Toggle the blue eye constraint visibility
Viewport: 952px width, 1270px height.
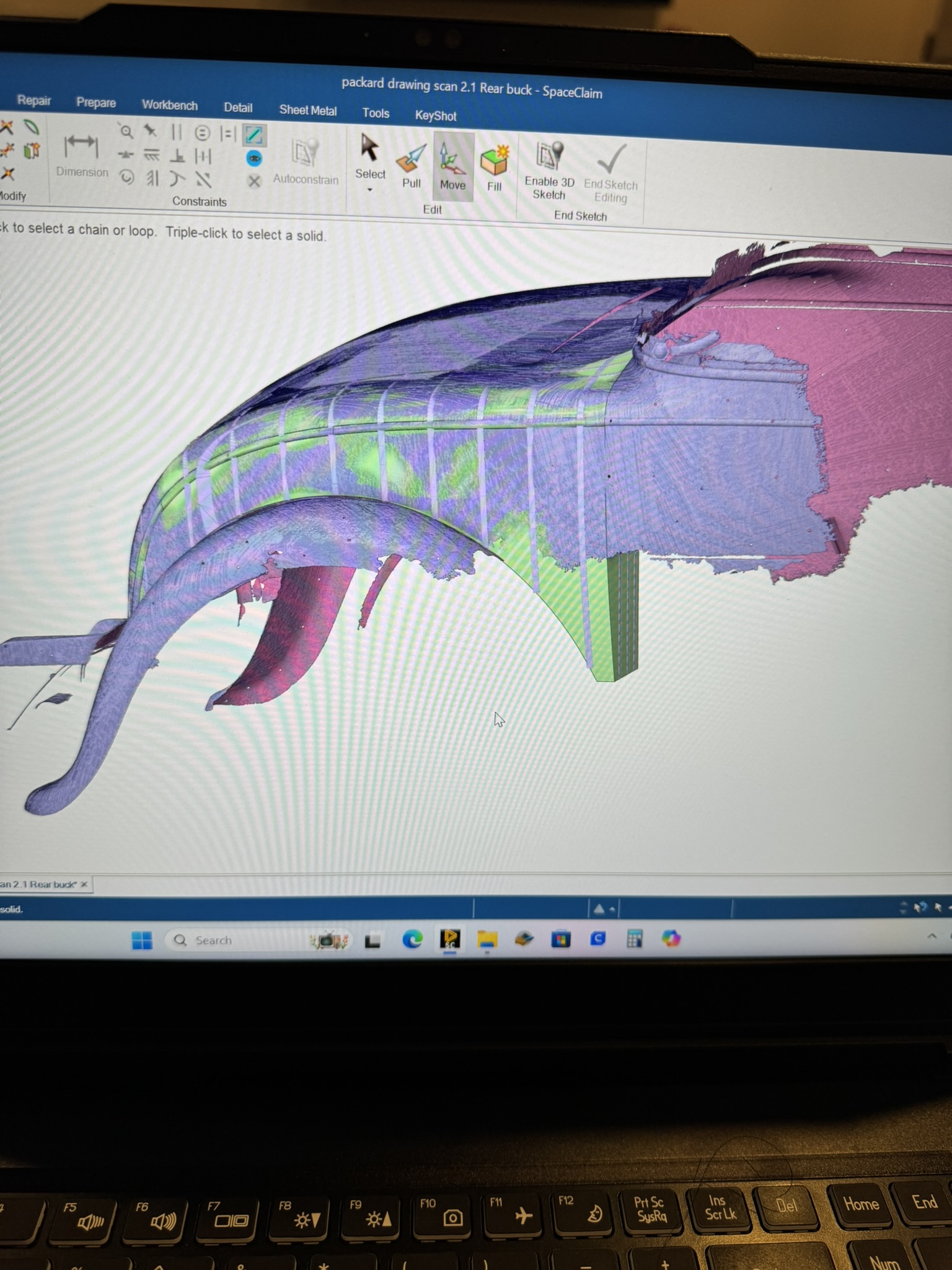254,158
